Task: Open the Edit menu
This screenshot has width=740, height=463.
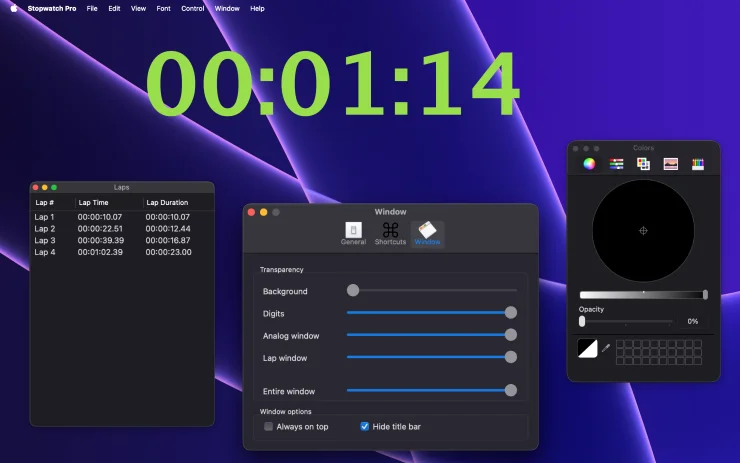Action: tap(114, 8)
